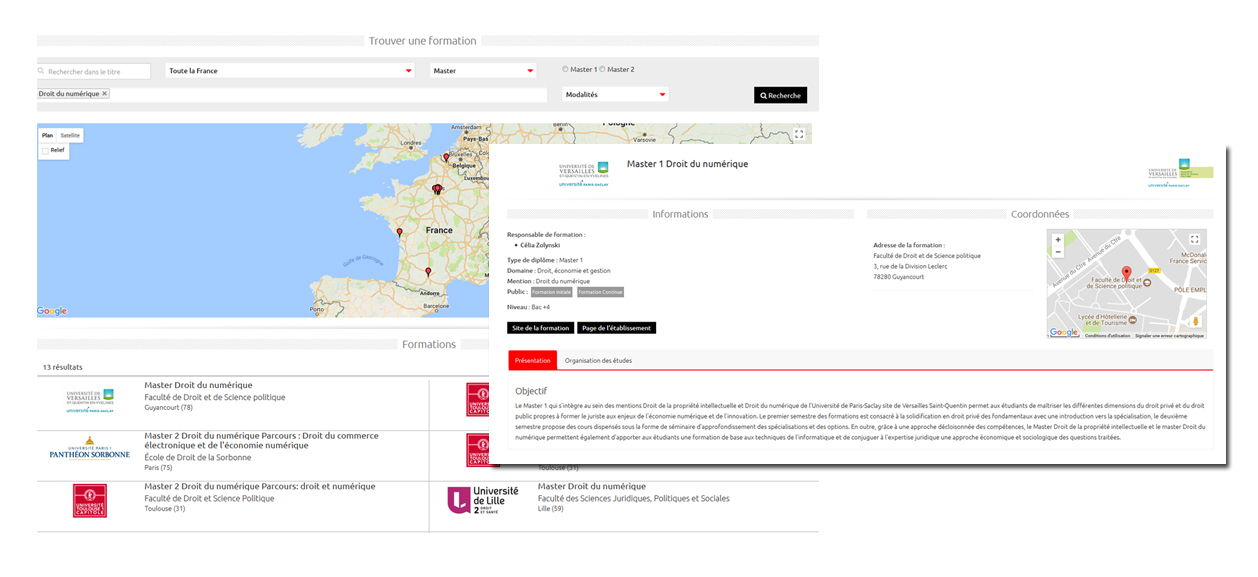Click the red marker on the mini map
Screen dimensions: 1258x577
(x=1126, y=273)
